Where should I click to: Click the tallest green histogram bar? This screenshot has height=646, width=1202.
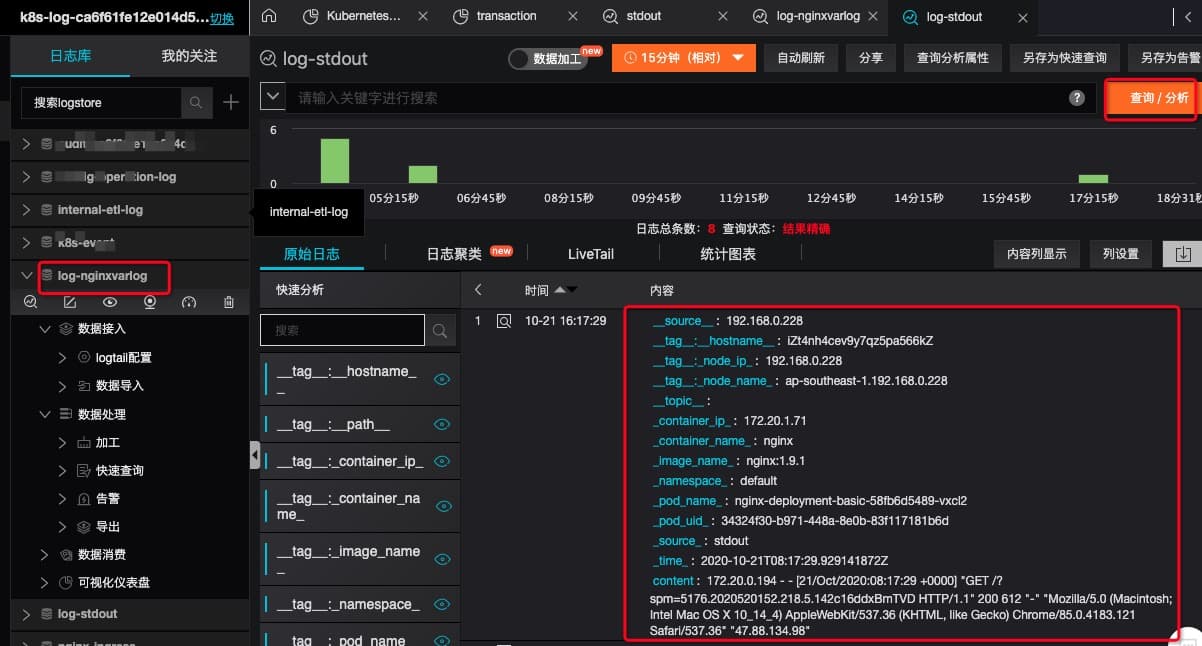tap(334, 161)
